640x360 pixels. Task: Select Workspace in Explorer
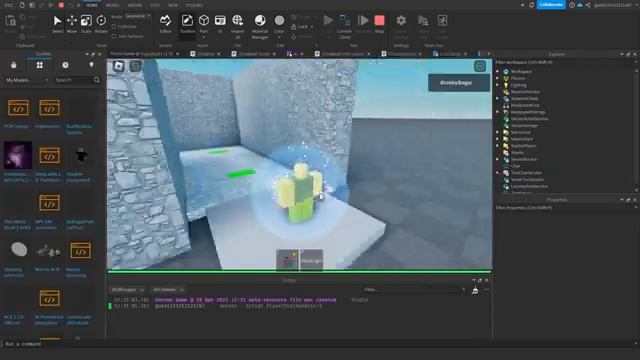point(521,71)
